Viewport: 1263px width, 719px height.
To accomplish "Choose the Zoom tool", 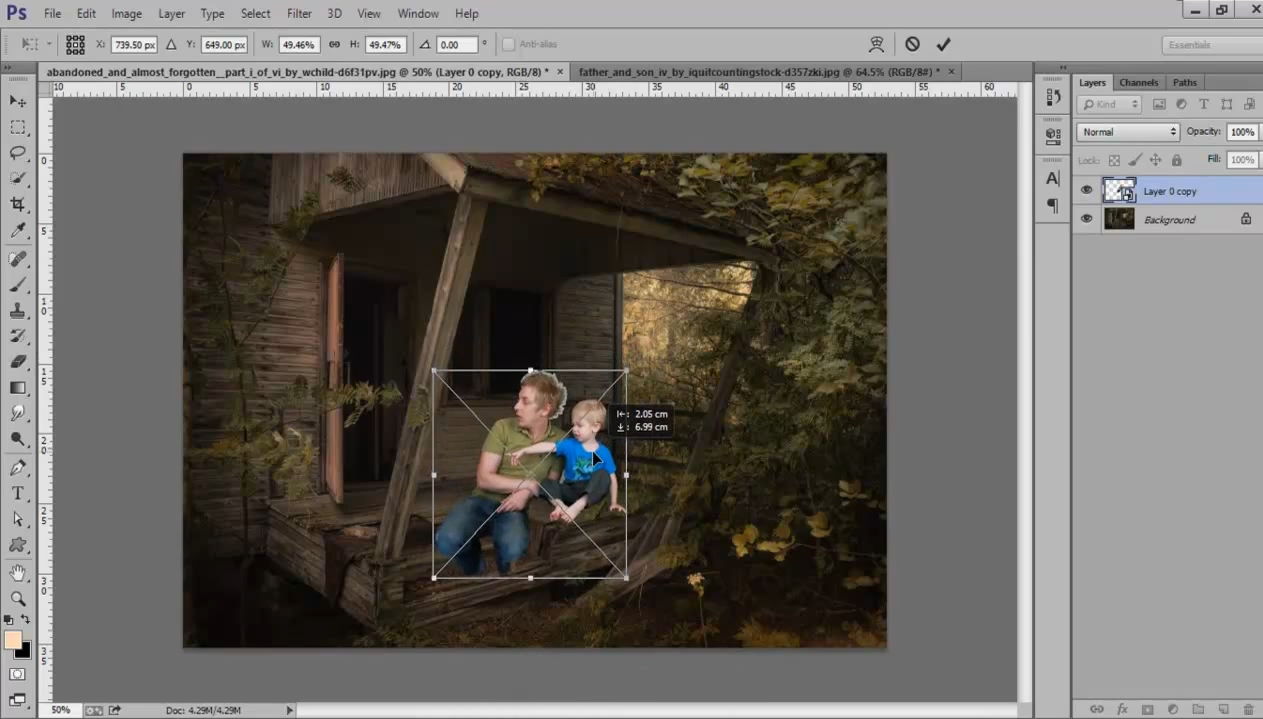I will coord(18,599).
